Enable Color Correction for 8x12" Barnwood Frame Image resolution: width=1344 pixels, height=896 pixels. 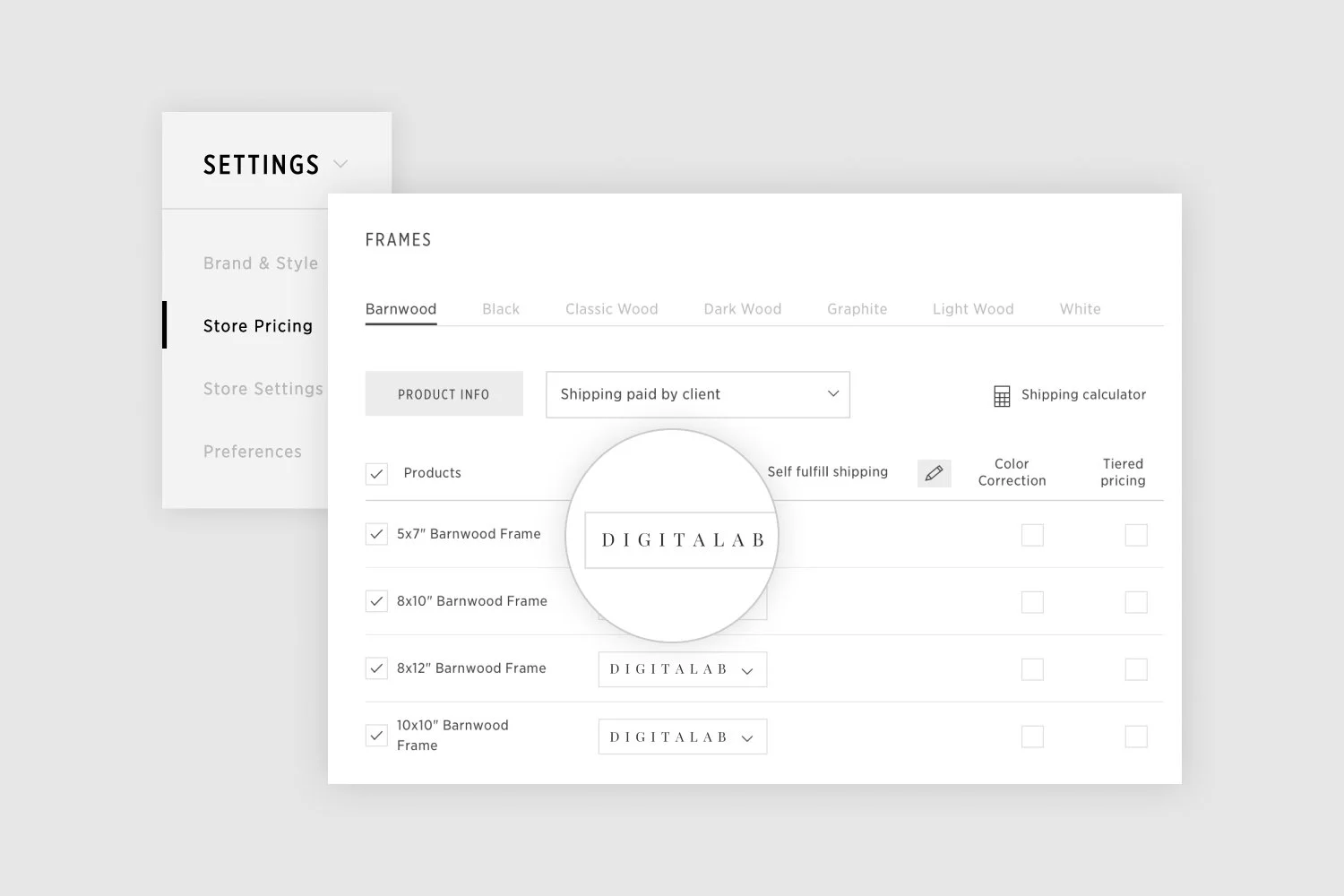coord(1032,669)
